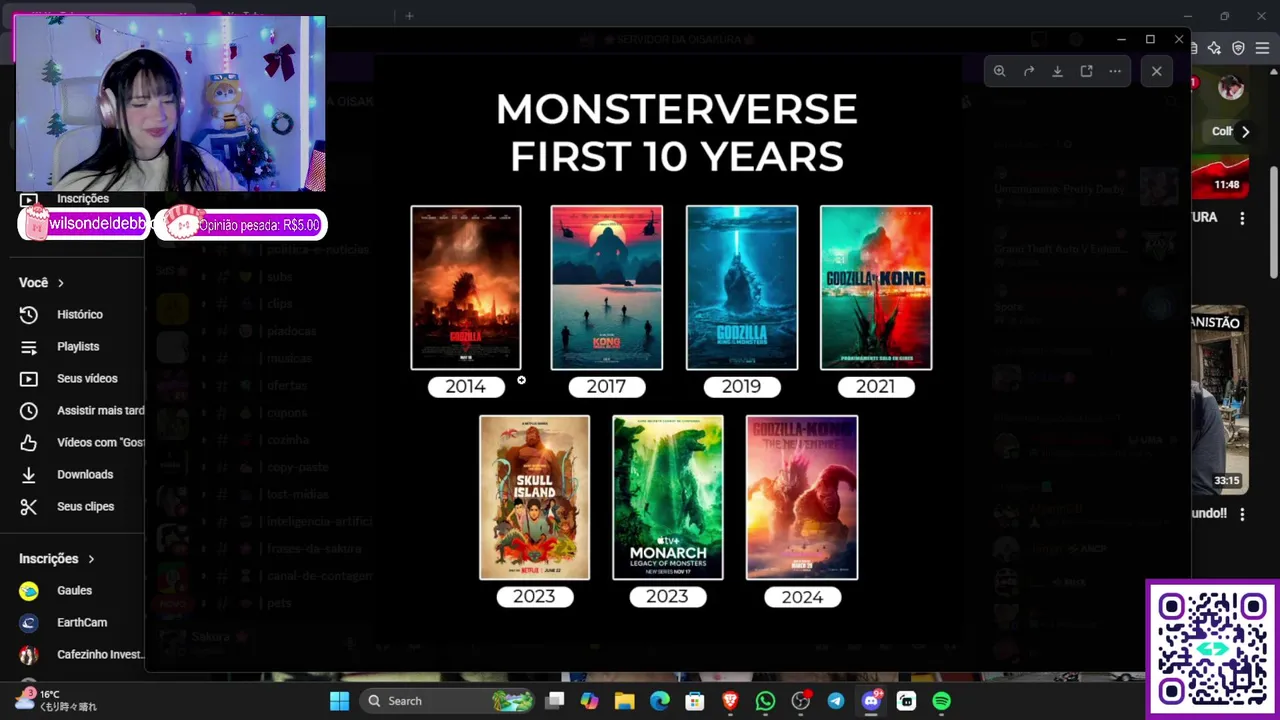Open File Explorer from taskbar
This screenshot has width=1280, height=720.
coord(624,701)
